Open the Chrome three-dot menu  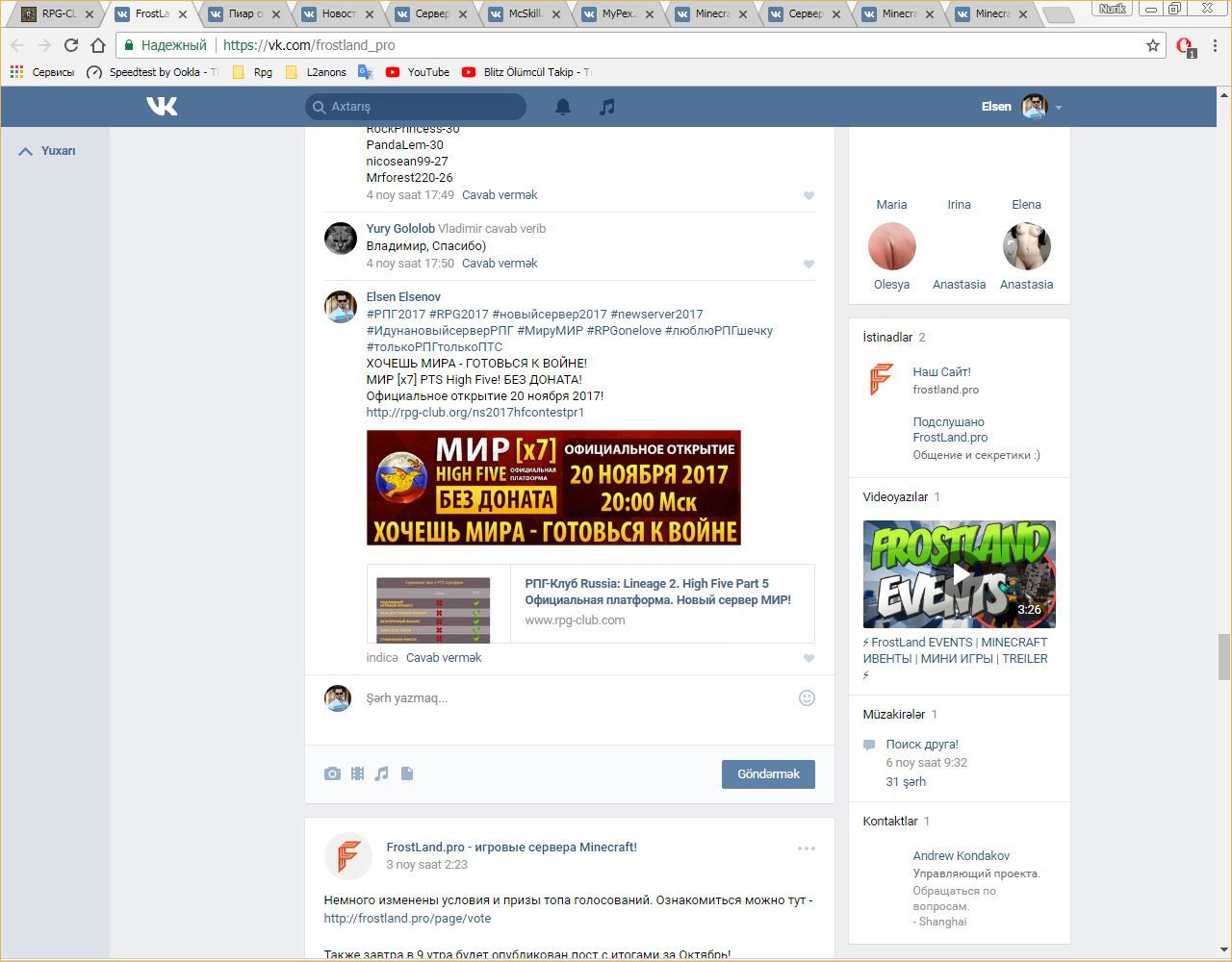point(1216,45)
